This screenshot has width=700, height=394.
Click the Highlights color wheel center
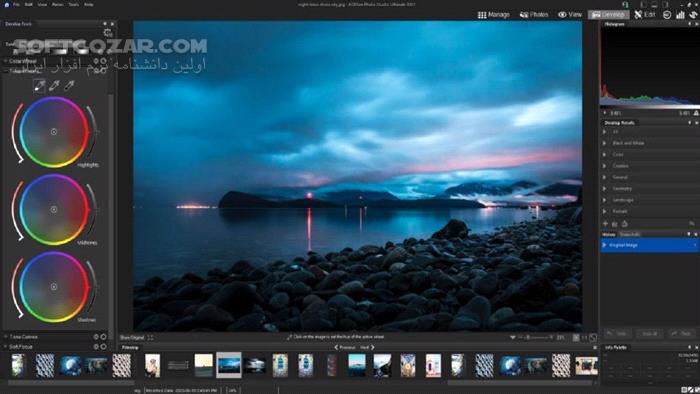(54, 132)
